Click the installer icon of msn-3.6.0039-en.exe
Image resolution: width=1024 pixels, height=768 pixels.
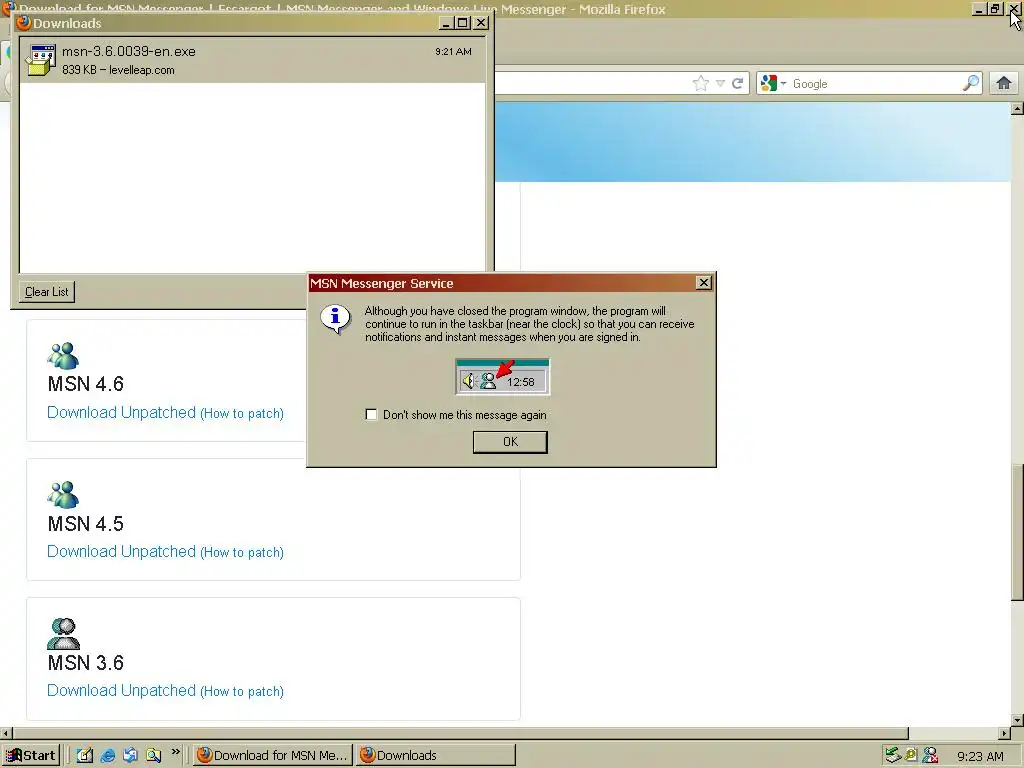[x=40, y=61]
